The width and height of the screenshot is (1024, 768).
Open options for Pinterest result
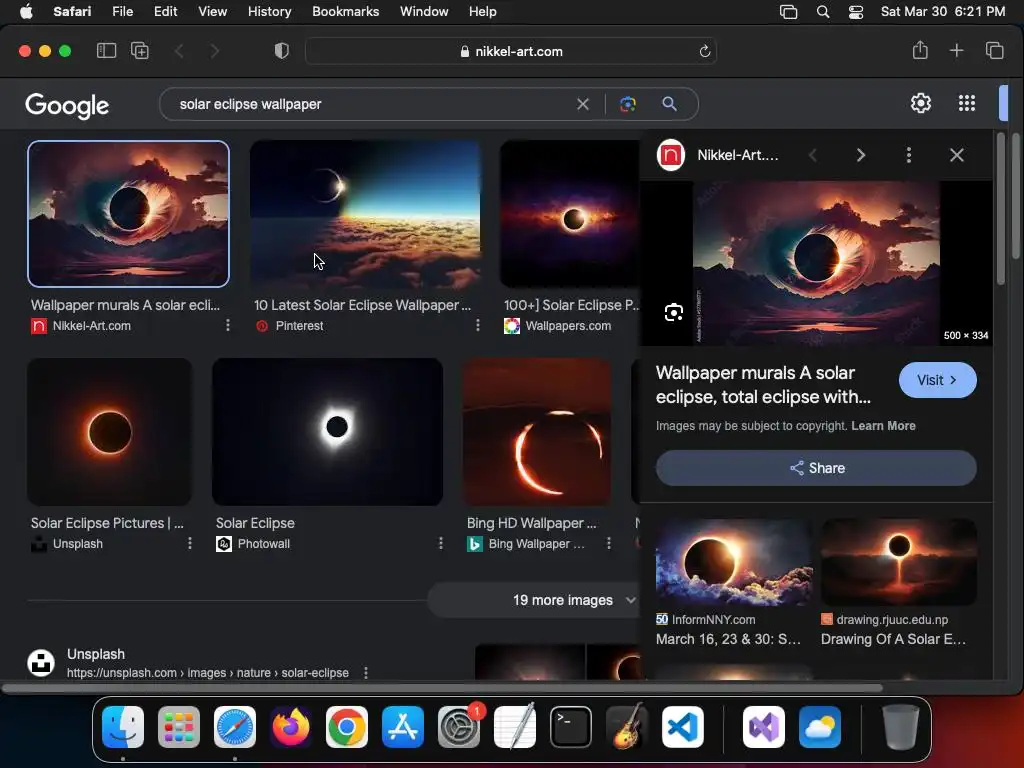pos(477,325)
